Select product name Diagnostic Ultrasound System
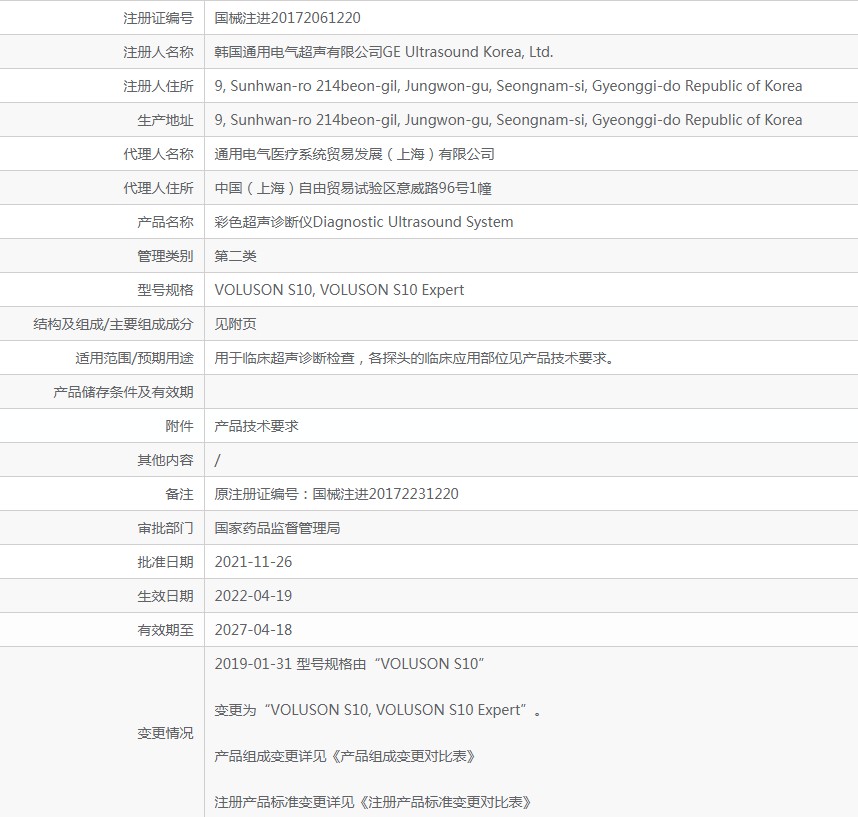The image size is (858, 817). 413,222
